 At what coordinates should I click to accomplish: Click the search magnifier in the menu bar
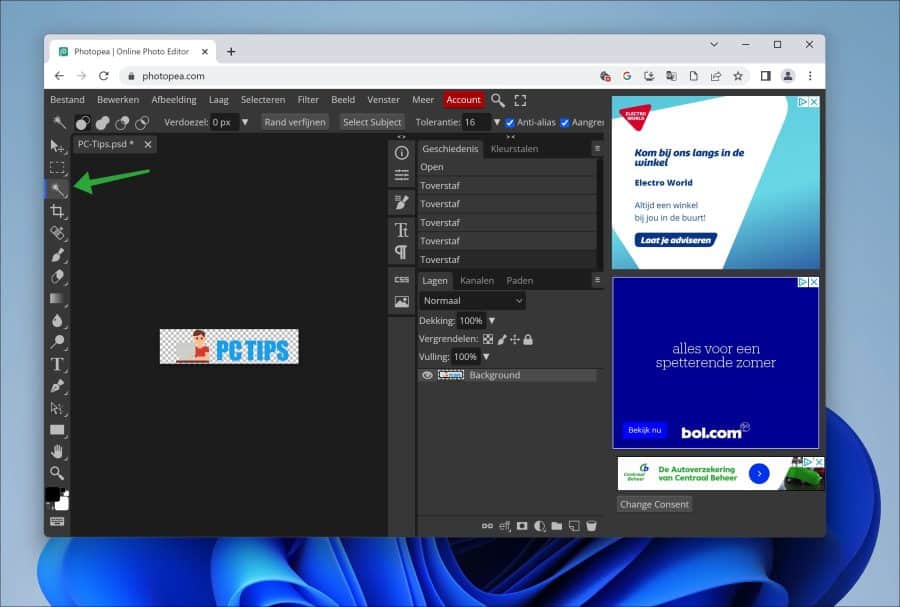(x=498, y=100)
